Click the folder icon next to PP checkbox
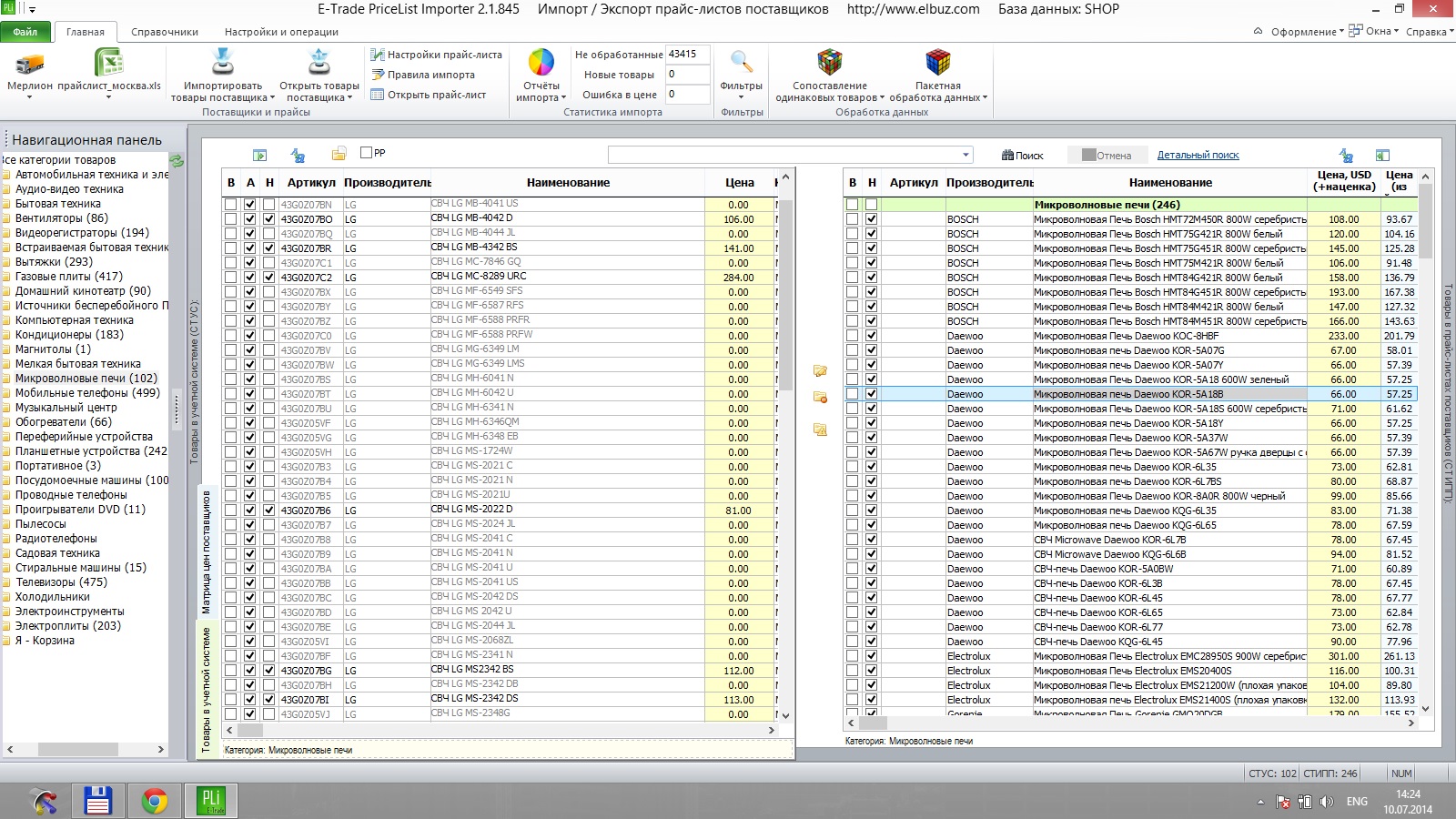 (339, 154)
